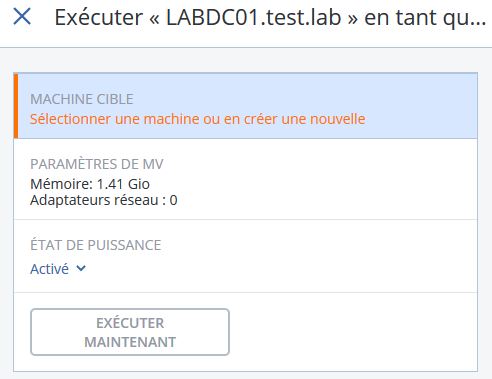Open the MACHINE CIBLE section
The width and height of the screenshot is (492, 379).
tap(246, 106)
